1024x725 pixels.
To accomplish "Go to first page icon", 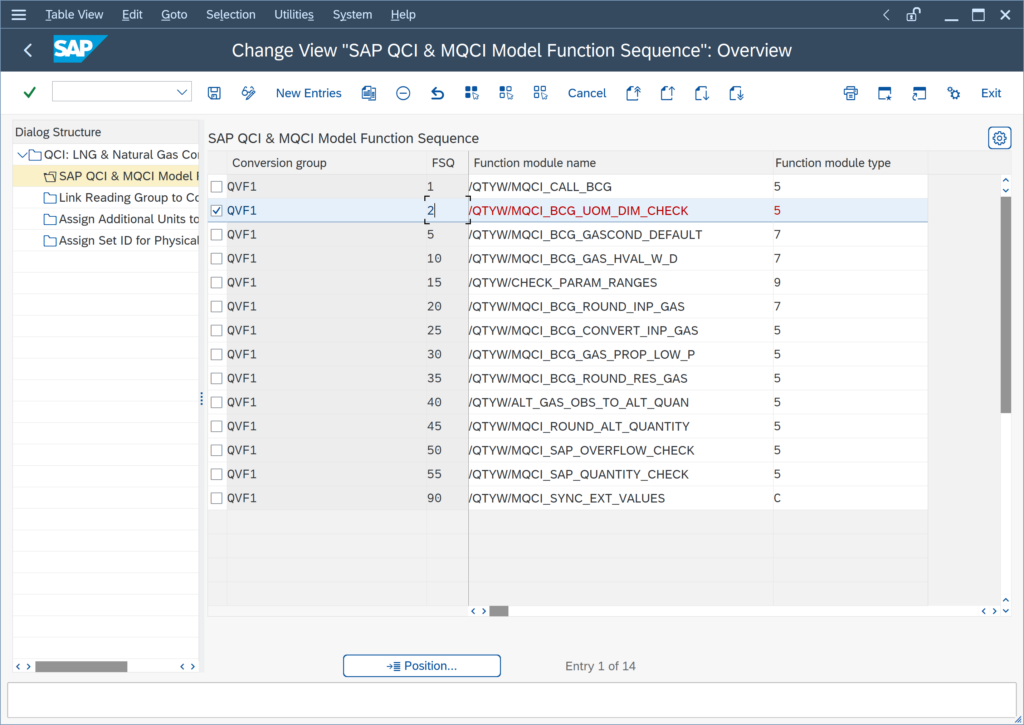I will tap(633, 93).
